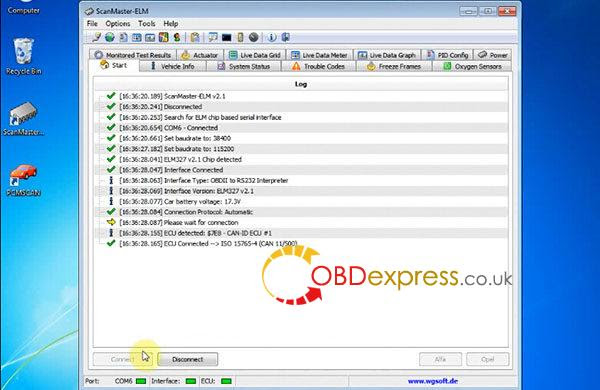Select the 'ECU detected: $7E8' log row
600x390 pixels.
301,233
